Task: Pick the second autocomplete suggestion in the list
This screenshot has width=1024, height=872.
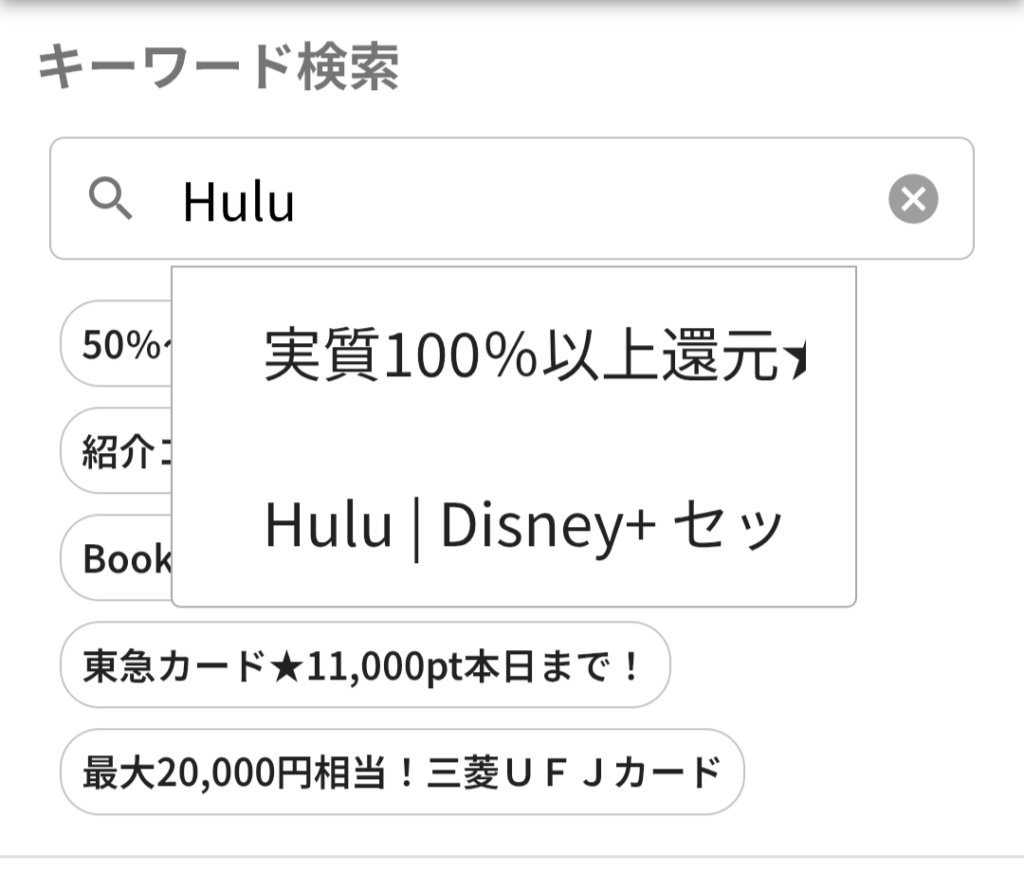Action: pos(522,527)
